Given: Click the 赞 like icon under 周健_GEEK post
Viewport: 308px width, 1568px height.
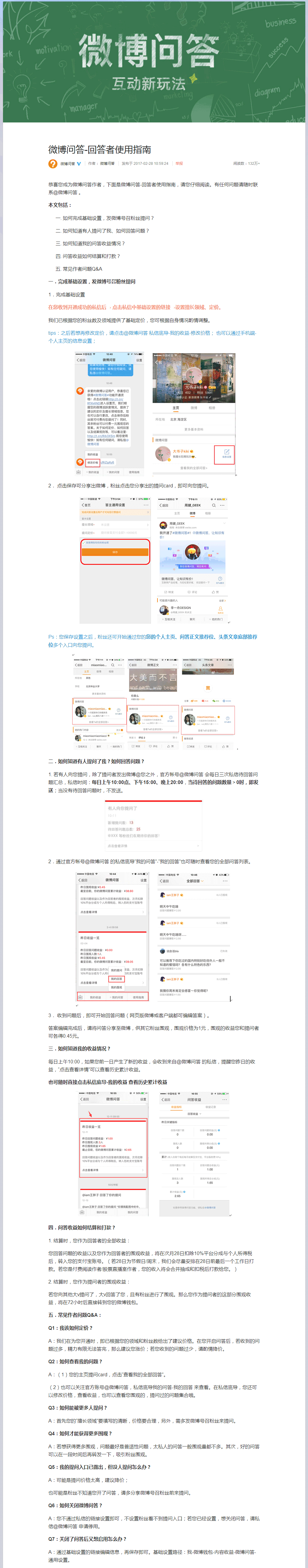Looking at the screenshot, I should tap(215, 592).
